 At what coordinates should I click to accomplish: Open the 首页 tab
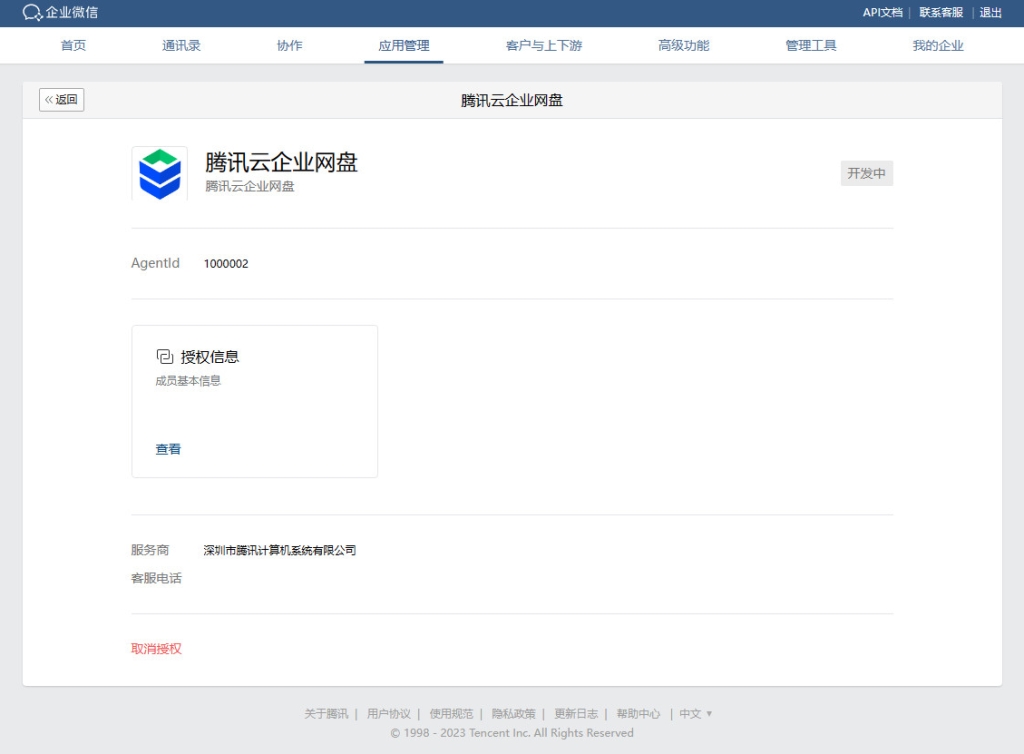pos(73,46)
